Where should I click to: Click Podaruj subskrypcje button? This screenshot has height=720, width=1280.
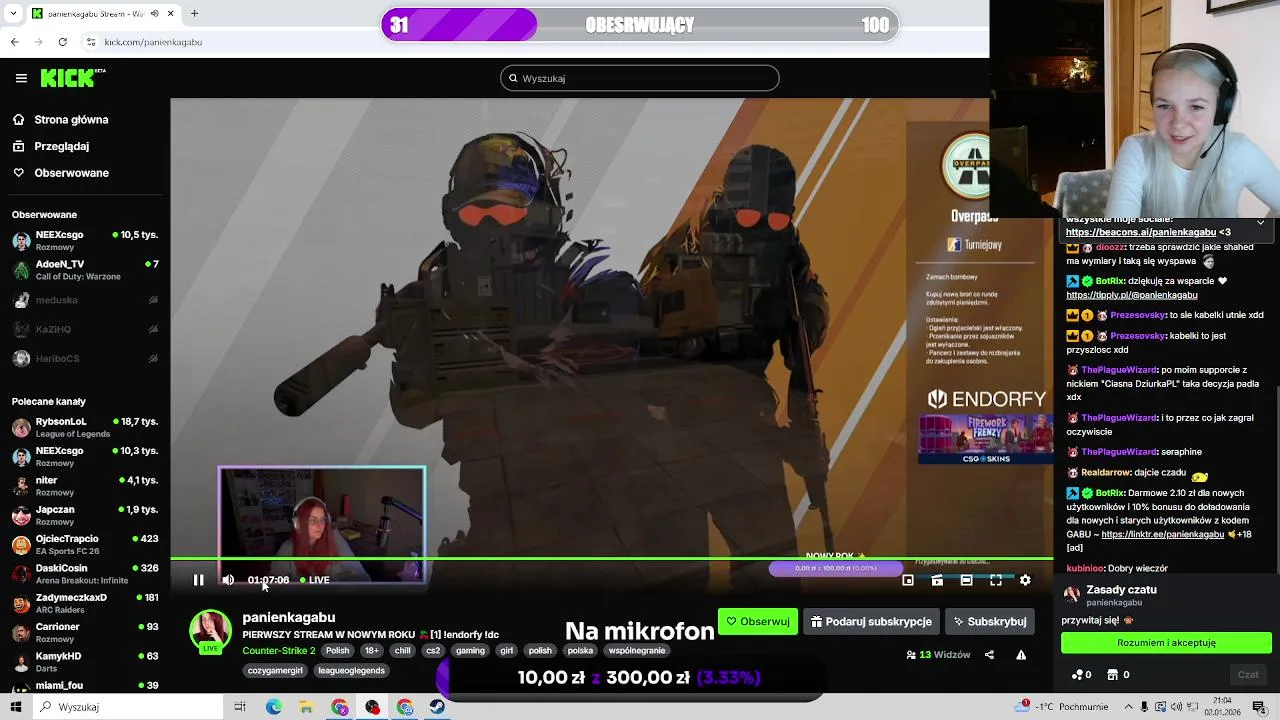[871, 621]
